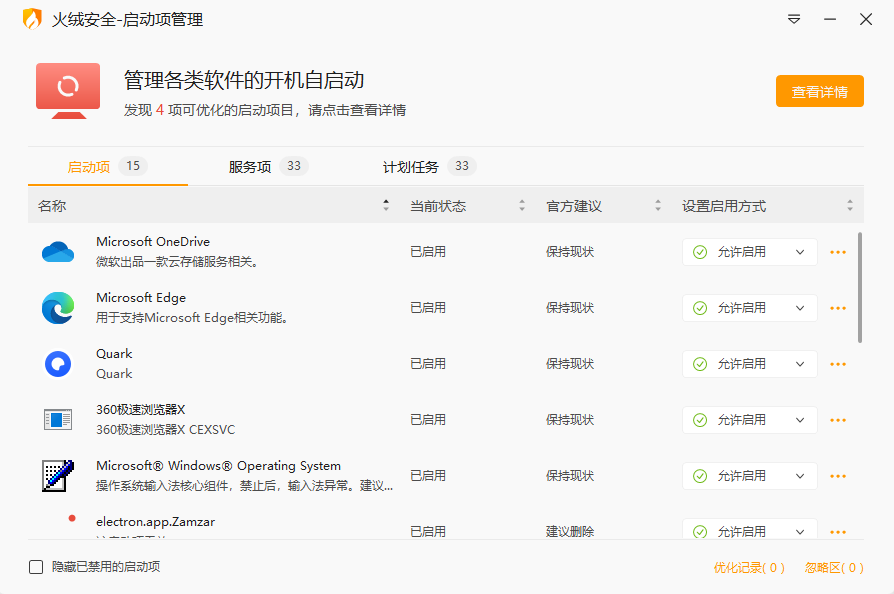This screenshot has width=894, height=594.
Task: Click the Microsoft Edge browser icon
Action: click(58, 308)
